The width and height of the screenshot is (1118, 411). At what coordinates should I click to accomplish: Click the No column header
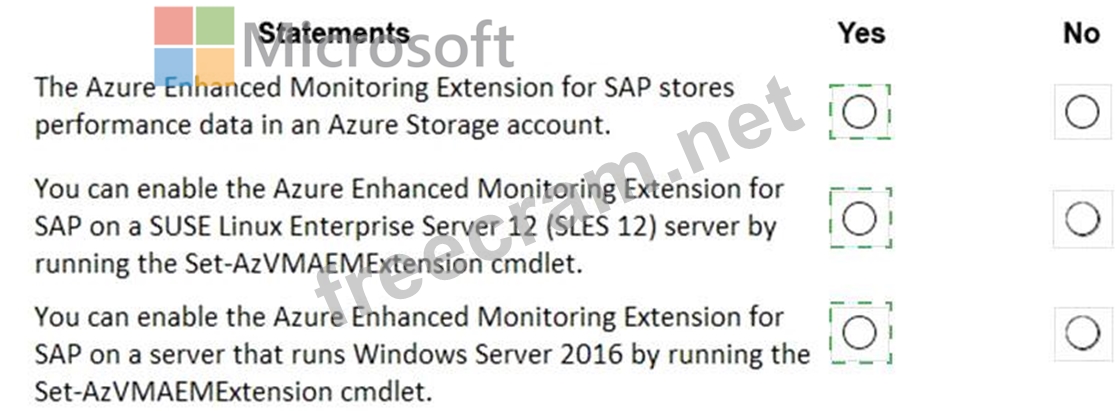(x=1081, y=33)
